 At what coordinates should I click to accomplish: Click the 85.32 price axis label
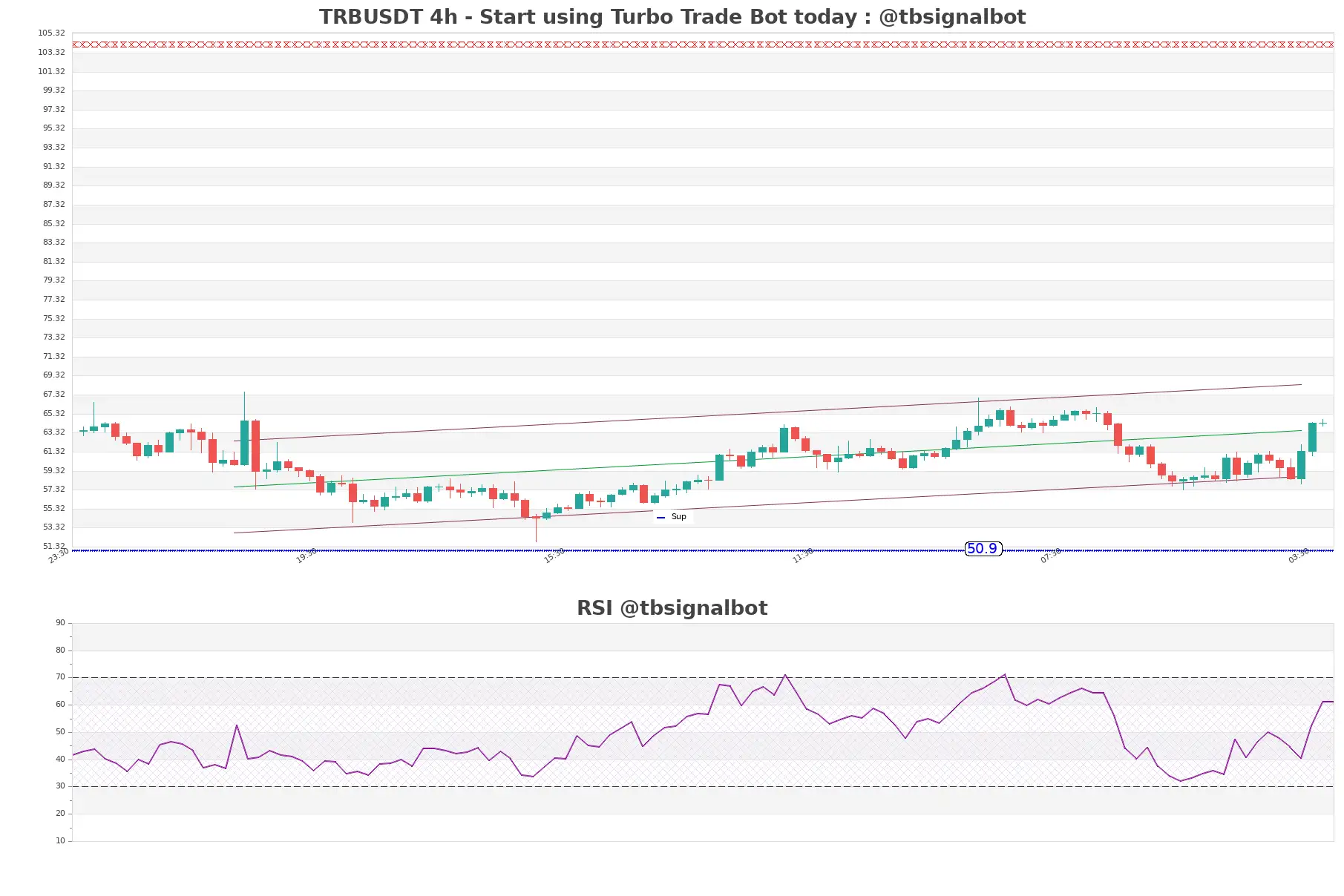click(x=54, y=224)
